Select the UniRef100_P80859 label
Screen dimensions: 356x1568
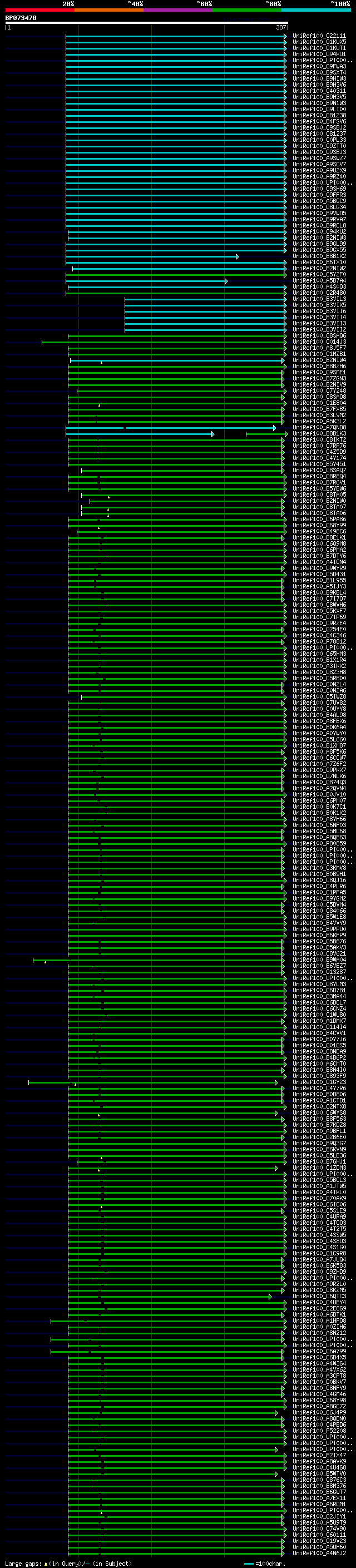tap(319, 844)
